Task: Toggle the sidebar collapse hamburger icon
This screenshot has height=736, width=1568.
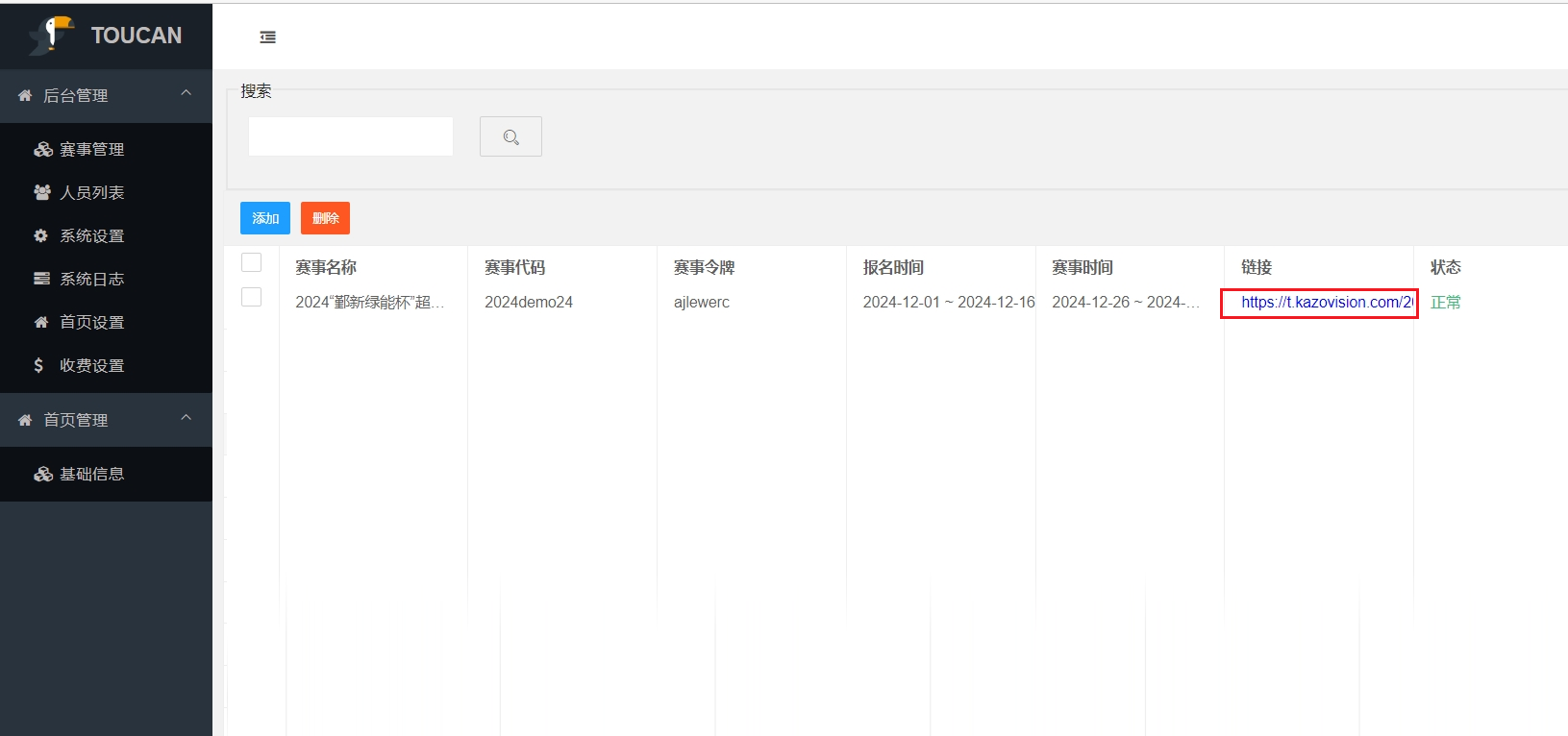Action: pos(268,37)
